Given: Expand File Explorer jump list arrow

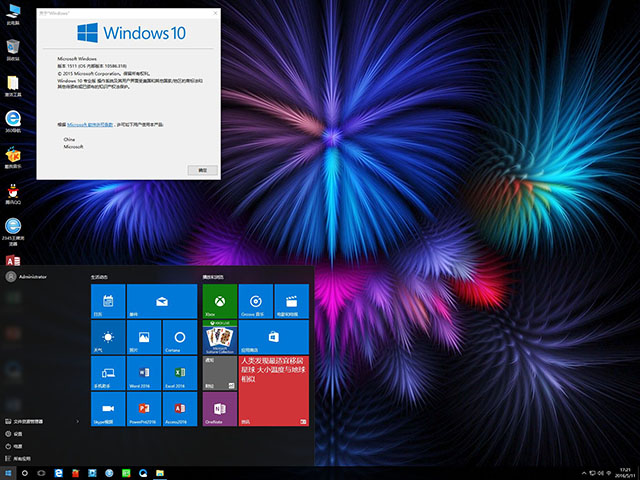Looking at the screenshot, I should tap(78, 422).
